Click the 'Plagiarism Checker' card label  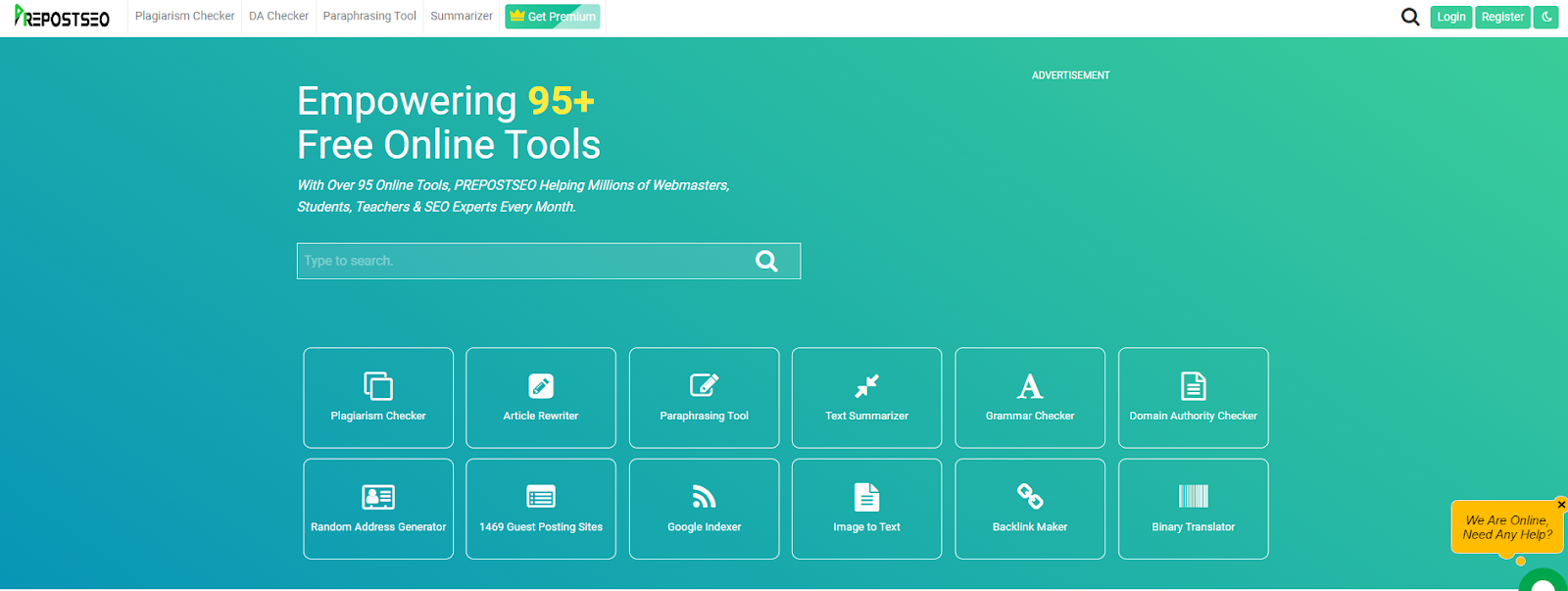378,416
